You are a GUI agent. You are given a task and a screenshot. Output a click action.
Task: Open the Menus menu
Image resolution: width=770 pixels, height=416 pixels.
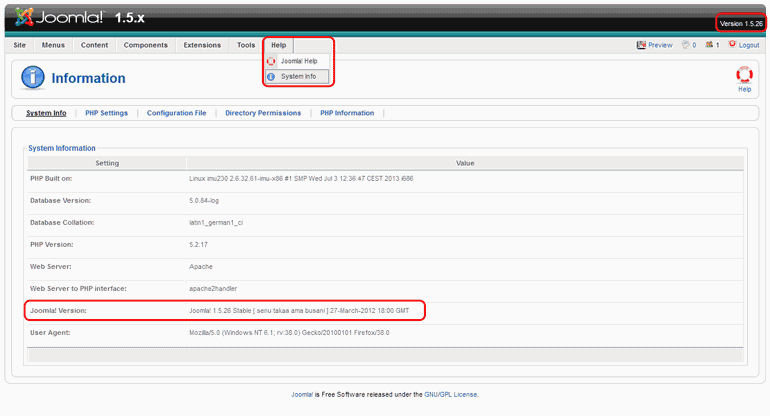click(x=53, y=45)
